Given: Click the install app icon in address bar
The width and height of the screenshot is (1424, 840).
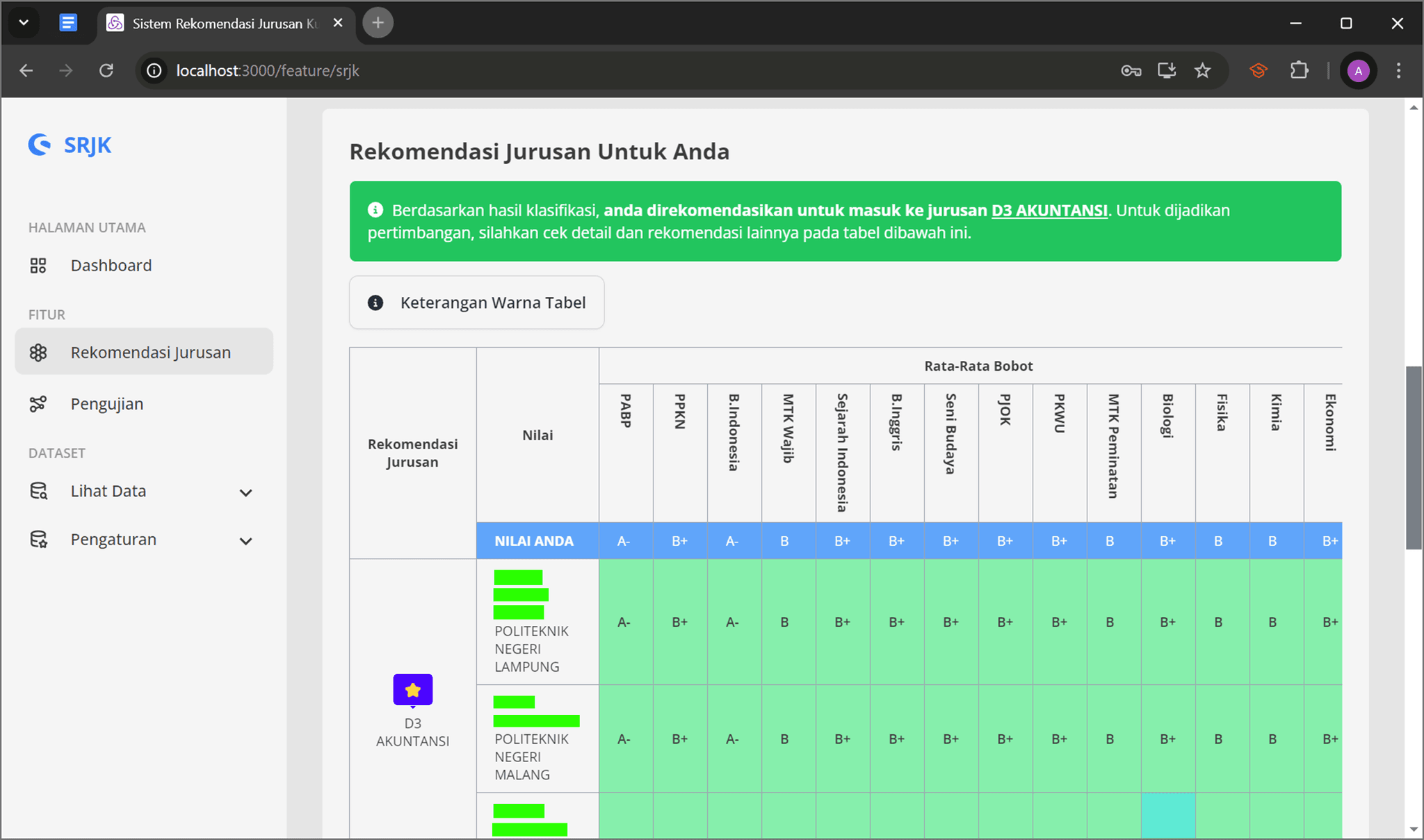Looking at the screenshot, I should click(x=1167, y=70).
